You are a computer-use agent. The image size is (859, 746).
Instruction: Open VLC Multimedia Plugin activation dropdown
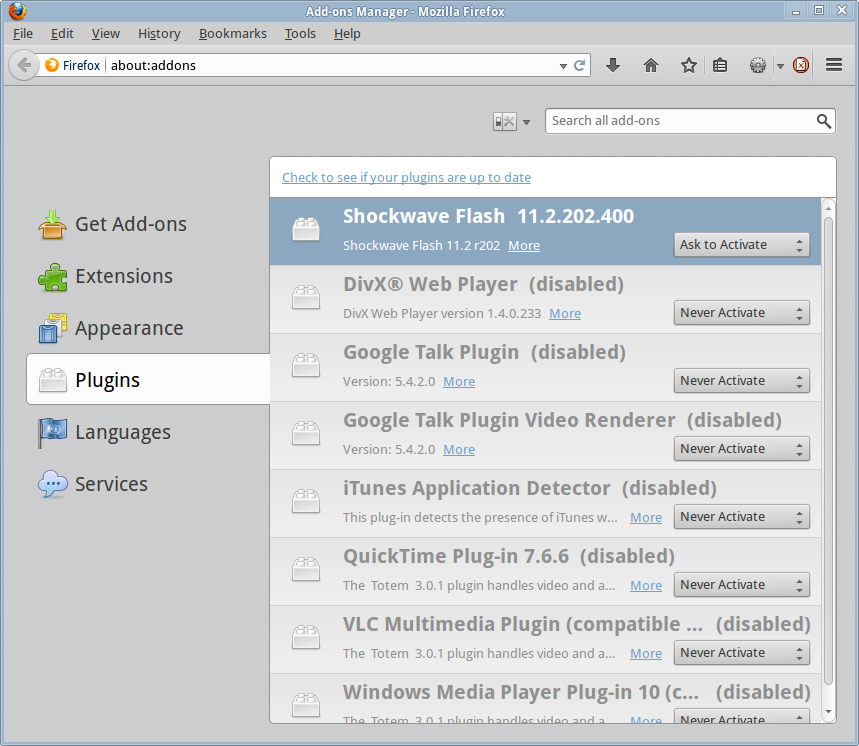point(741,652)
